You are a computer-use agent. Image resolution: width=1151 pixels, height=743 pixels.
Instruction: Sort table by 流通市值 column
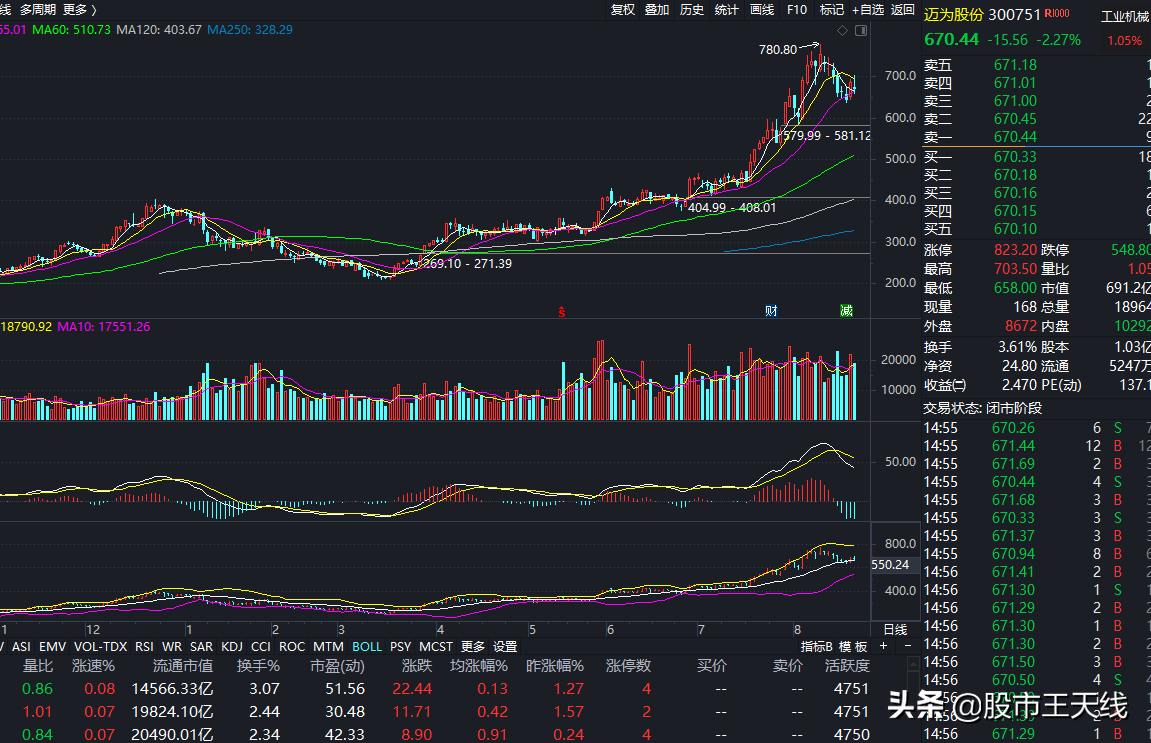tap(183, 666)
